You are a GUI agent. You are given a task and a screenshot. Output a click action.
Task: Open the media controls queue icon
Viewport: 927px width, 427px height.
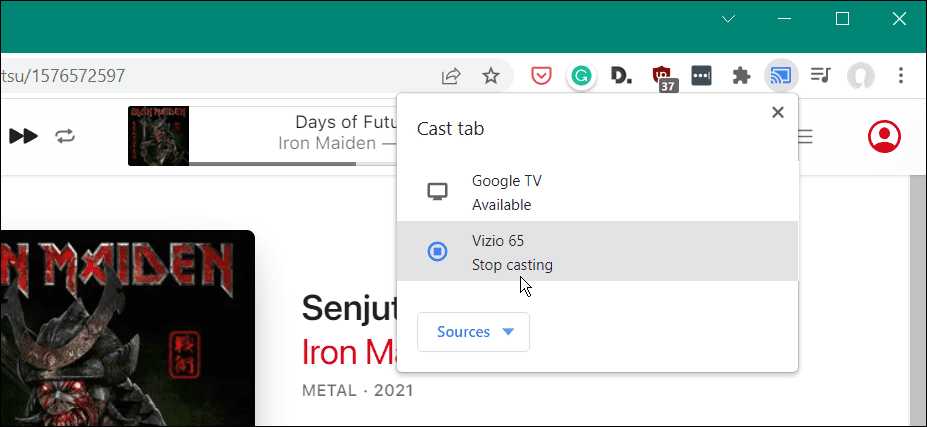(x=821, y=75)
